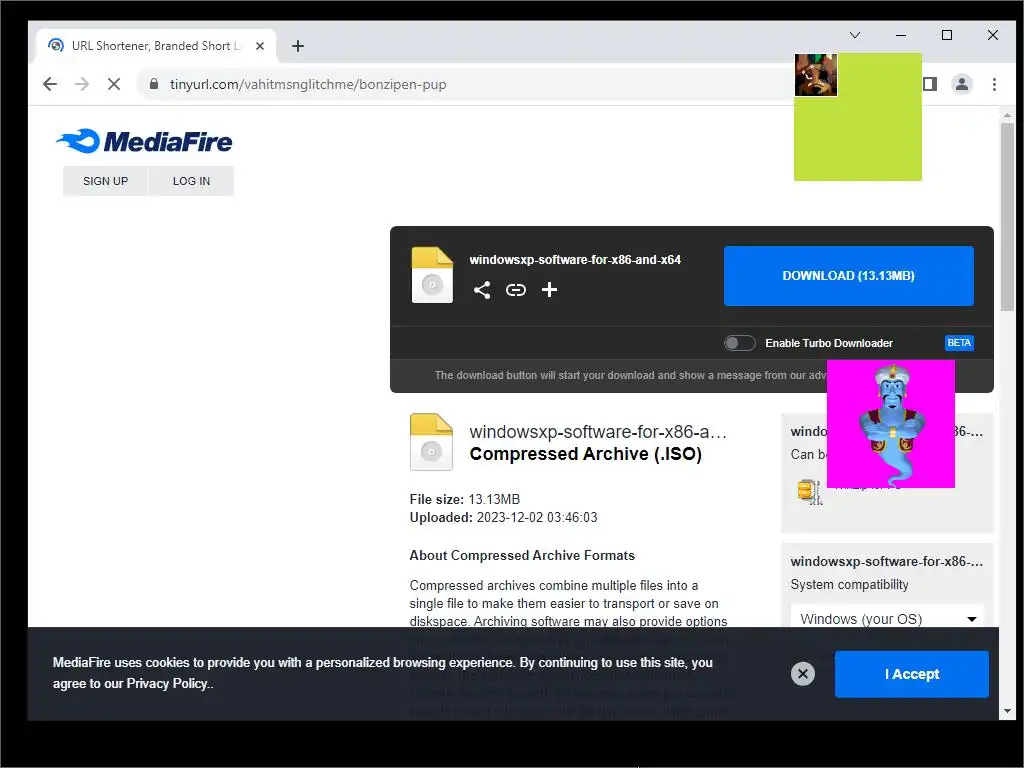Click the padlock site info icon
The image size is (1024, 768).
click(x=154, y=84)
